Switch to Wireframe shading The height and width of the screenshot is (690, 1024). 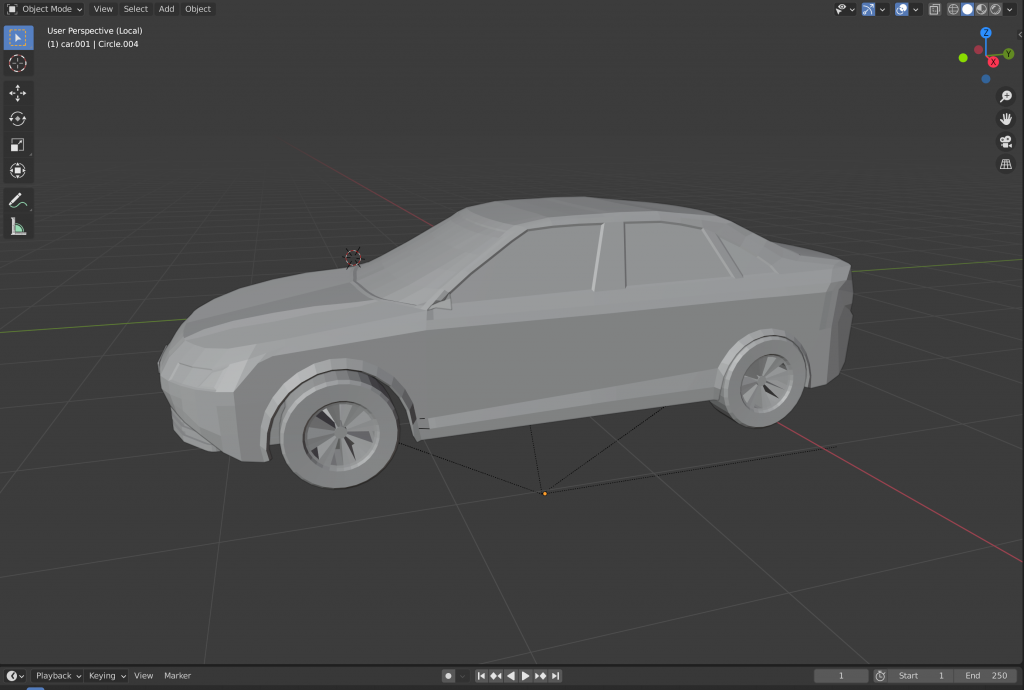[x=953, y=9]
